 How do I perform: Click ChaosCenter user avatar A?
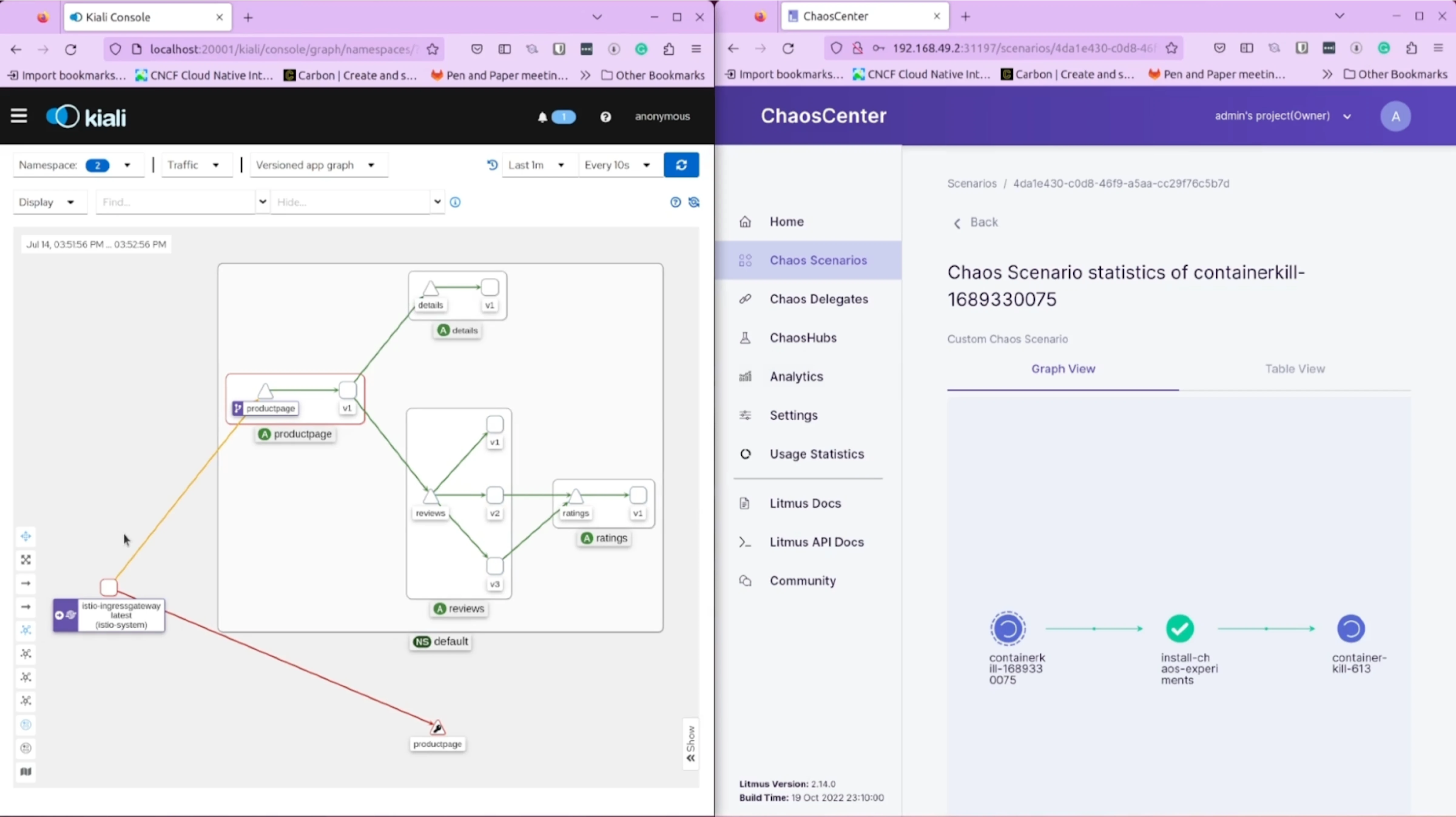pos(1395,116)
